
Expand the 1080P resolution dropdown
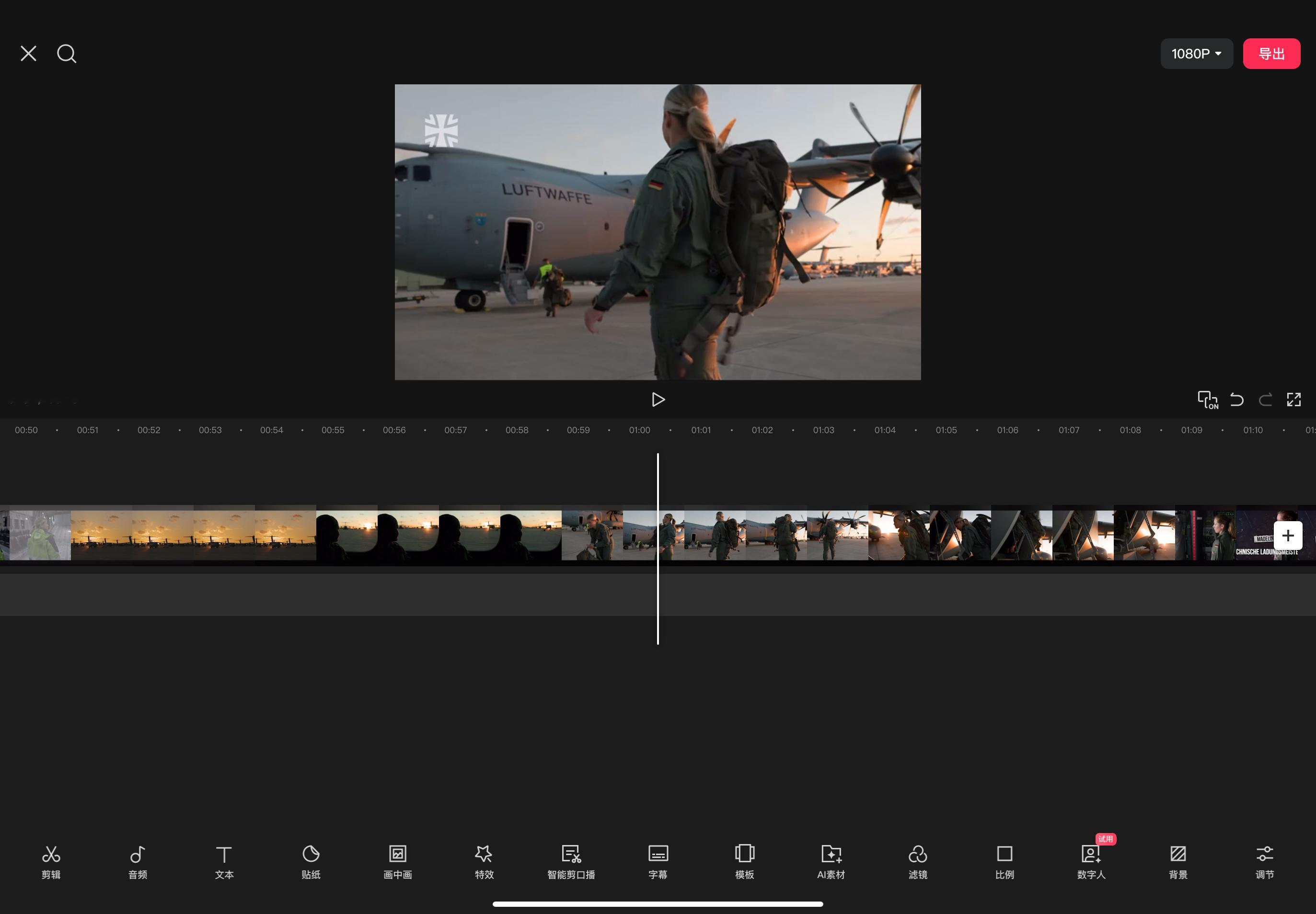[1196, 54]
